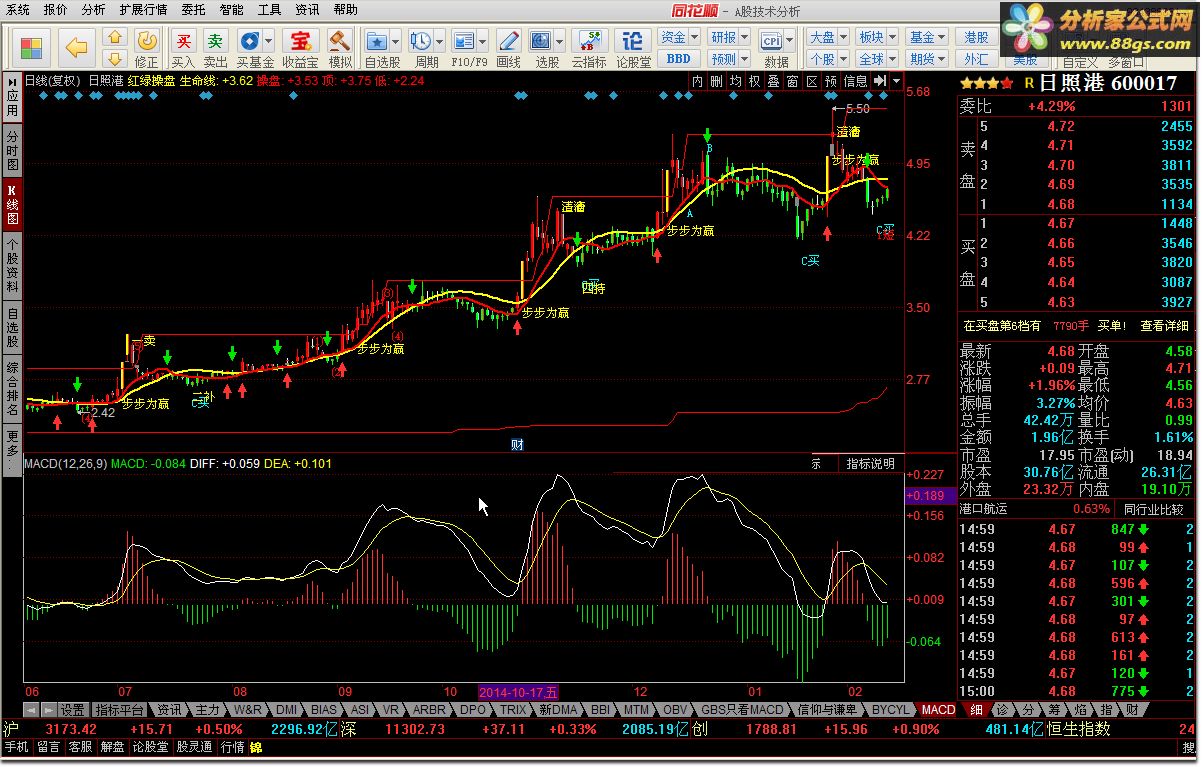Viewport: 1202px width, 767px height.
Task: Click the 修正 icon
Action: coord(147,47)
